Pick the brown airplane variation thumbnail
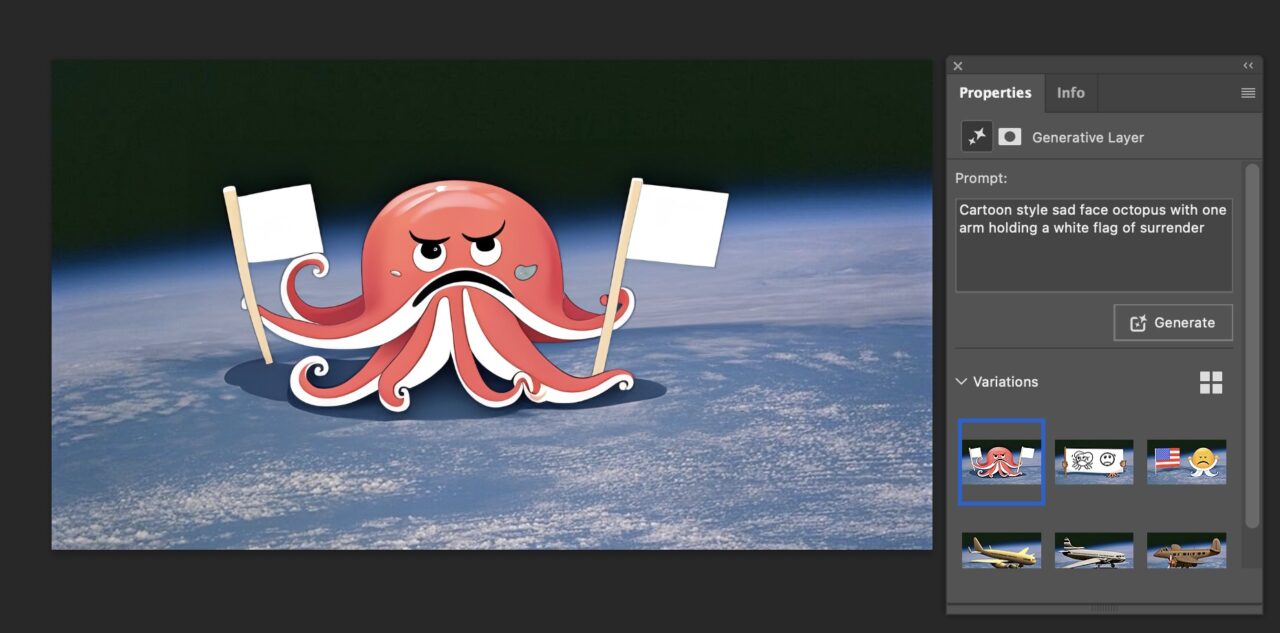The image size is (1280, 633). [1186, 551]
